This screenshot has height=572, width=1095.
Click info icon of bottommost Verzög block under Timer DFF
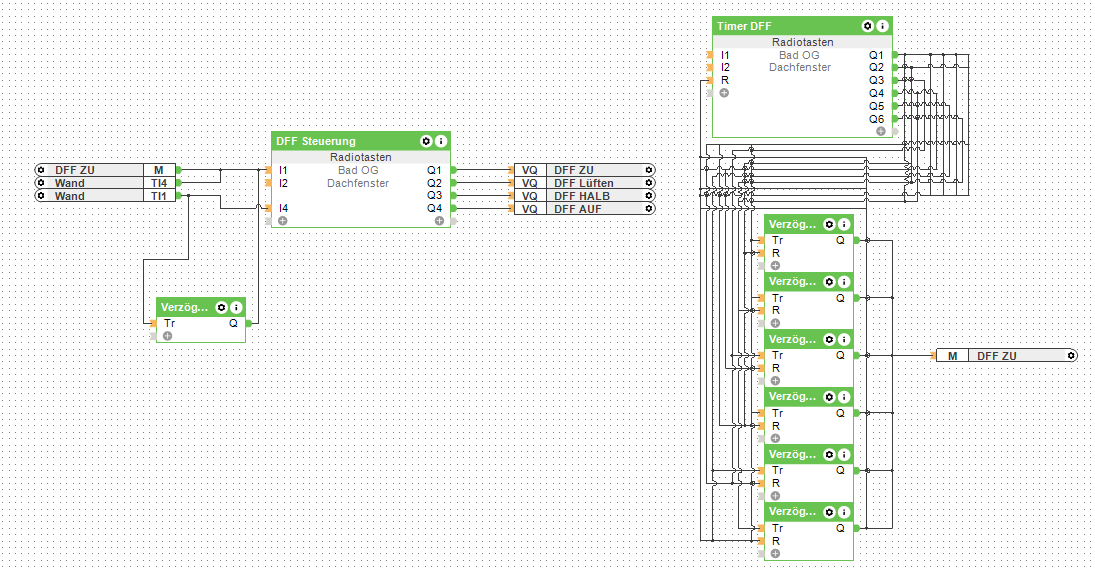[844, 512]
